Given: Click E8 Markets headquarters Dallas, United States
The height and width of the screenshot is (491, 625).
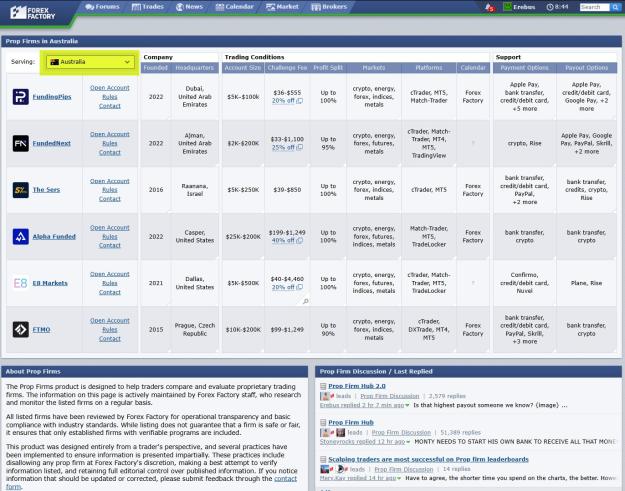Looking at the screenshot, I should (x=195, y=283).
